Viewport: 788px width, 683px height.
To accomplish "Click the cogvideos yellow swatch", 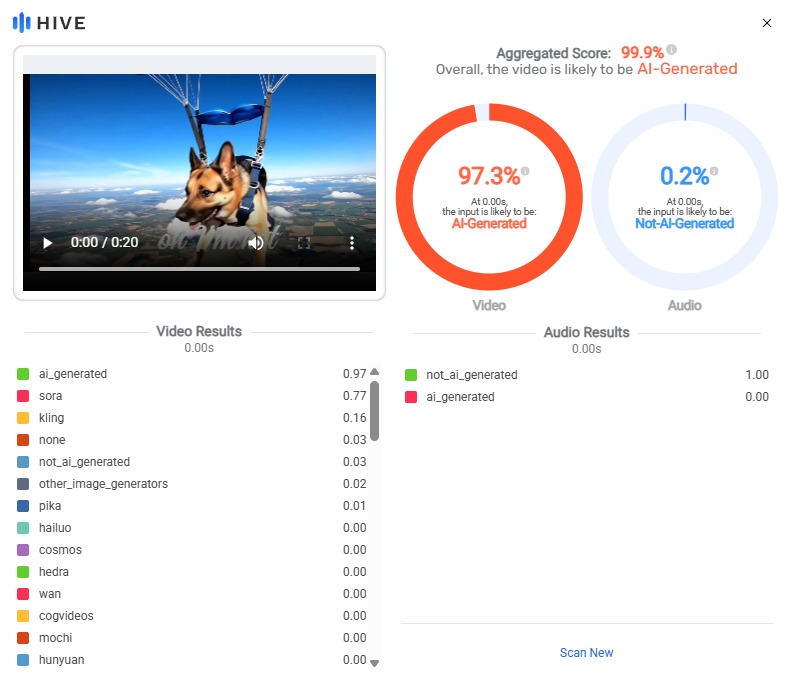I will 23,616.
